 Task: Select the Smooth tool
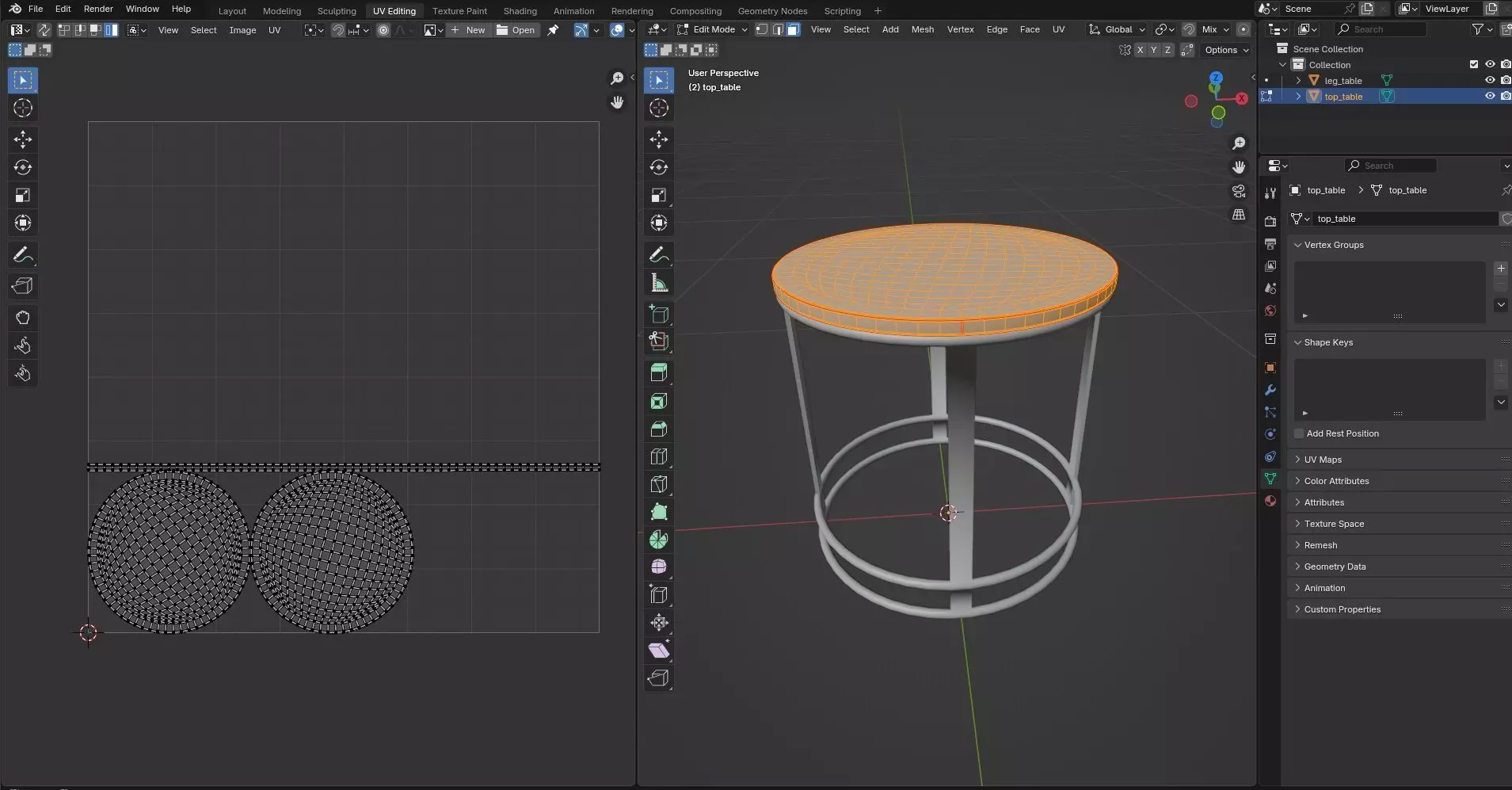[x=659, y=567]
